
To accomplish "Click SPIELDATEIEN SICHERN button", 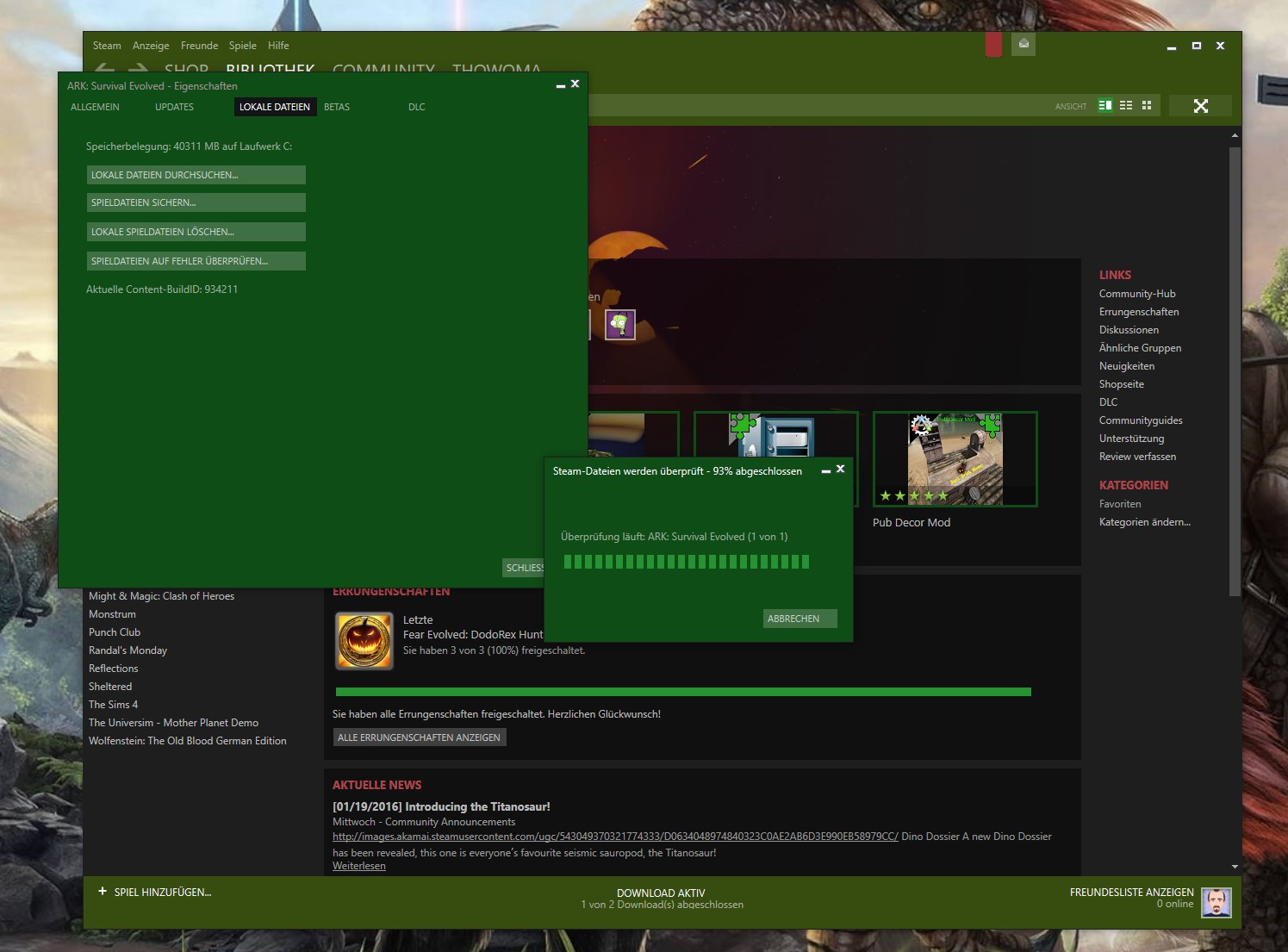I will click(x=196, y=202).
